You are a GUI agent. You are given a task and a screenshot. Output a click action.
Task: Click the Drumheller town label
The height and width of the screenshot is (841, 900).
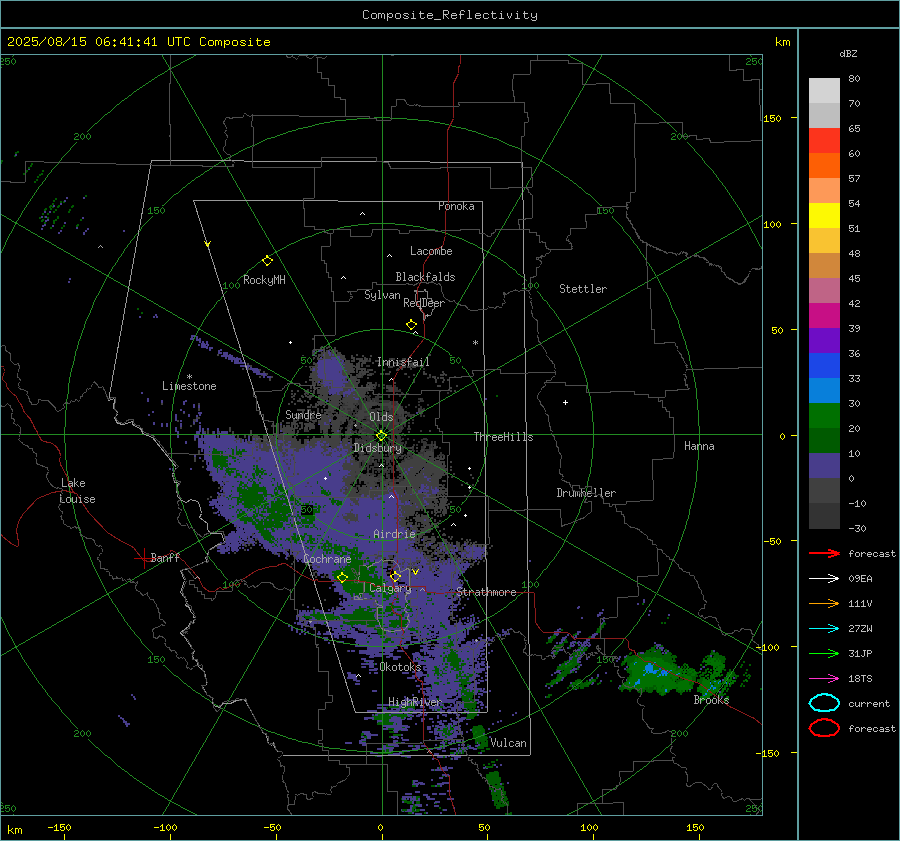tap(586, 493)
